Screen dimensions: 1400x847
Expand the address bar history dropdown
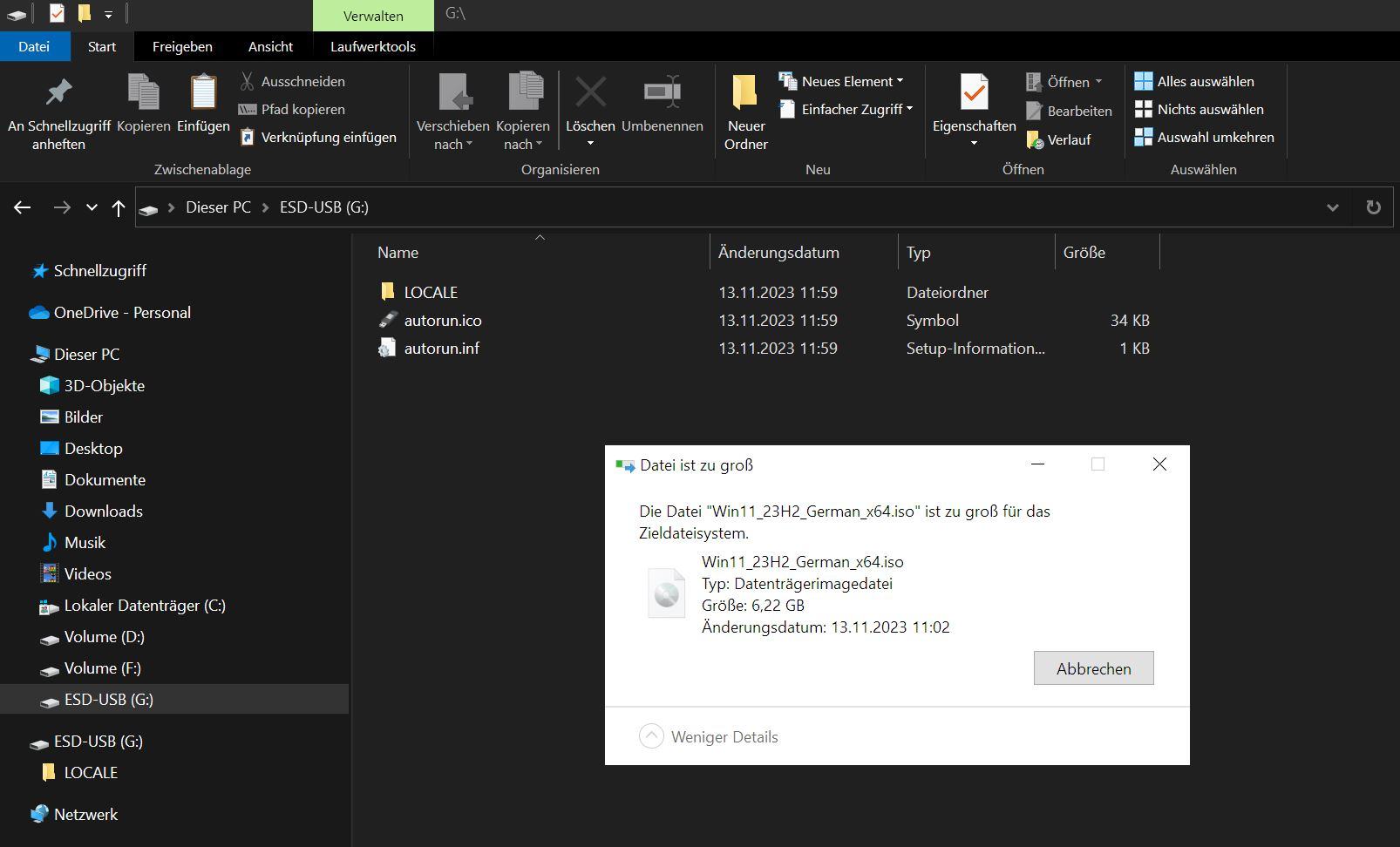click(x=1332, y=207)
